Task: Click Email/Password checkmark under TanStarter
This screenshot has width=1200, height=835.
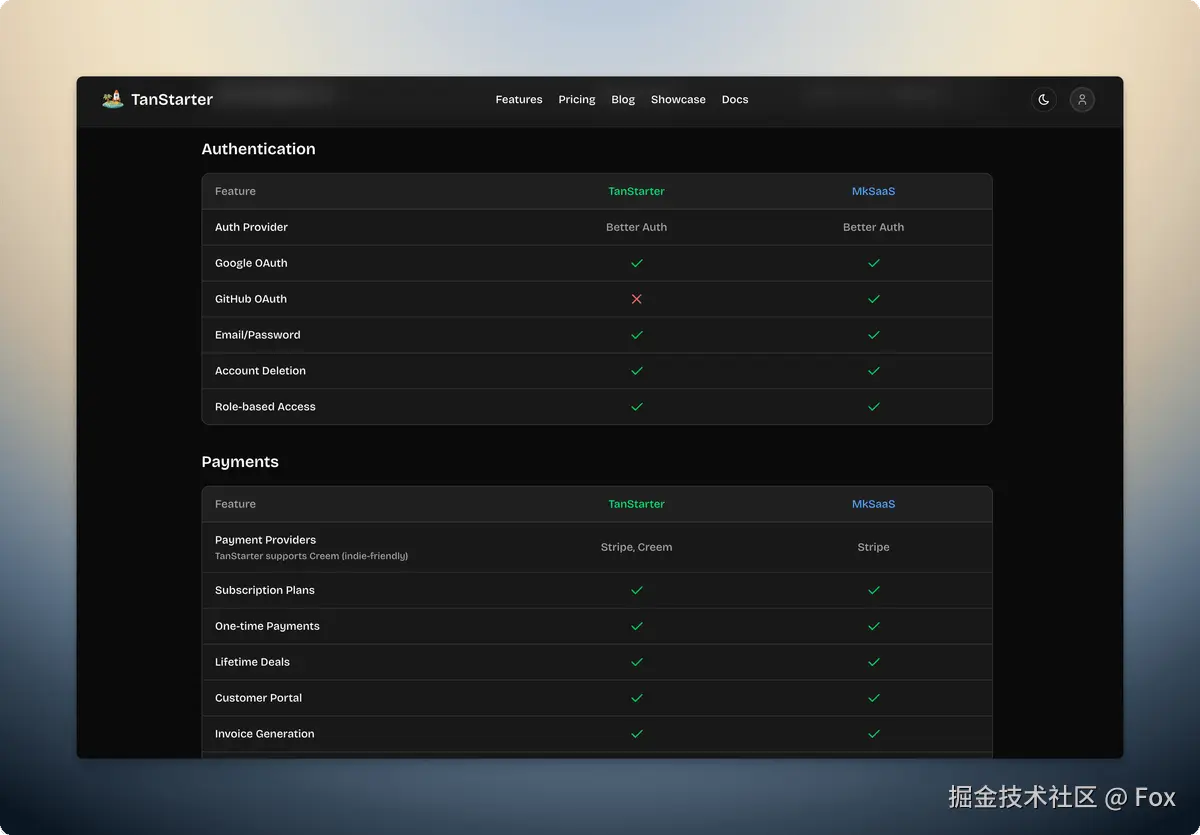Action: 637,335
